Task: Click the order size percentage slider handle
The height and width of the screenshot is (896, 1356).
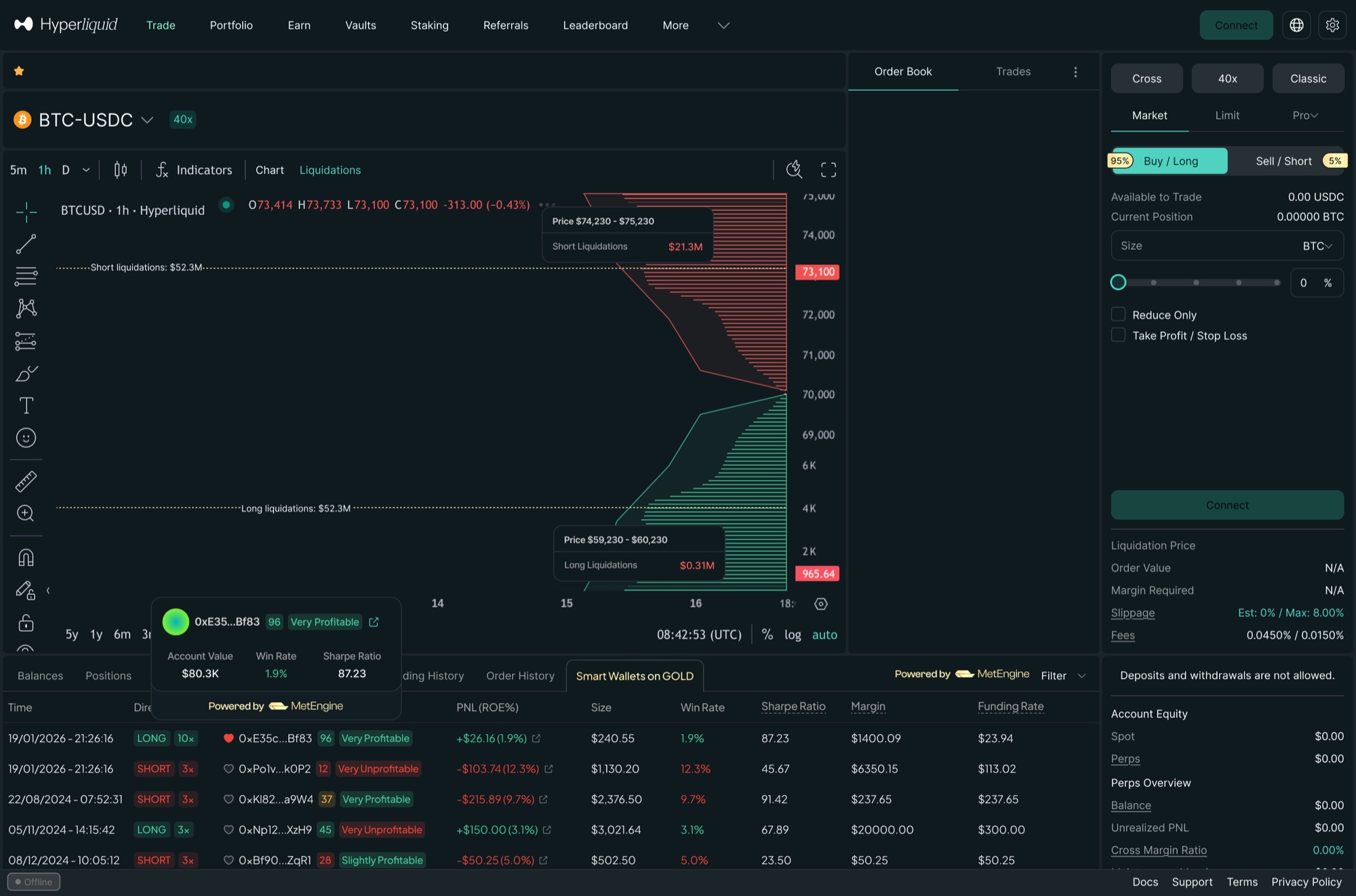Action: coord(1118,283)
